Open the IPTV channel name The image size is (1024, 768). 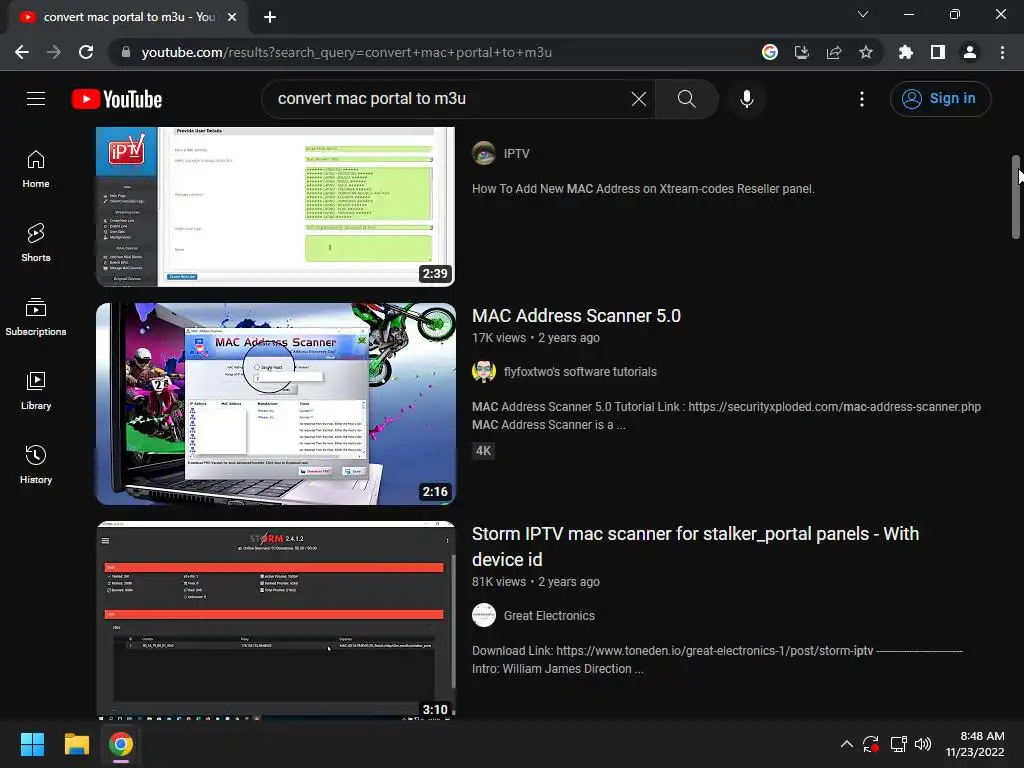pyautogui.click(x=516, y=153)
